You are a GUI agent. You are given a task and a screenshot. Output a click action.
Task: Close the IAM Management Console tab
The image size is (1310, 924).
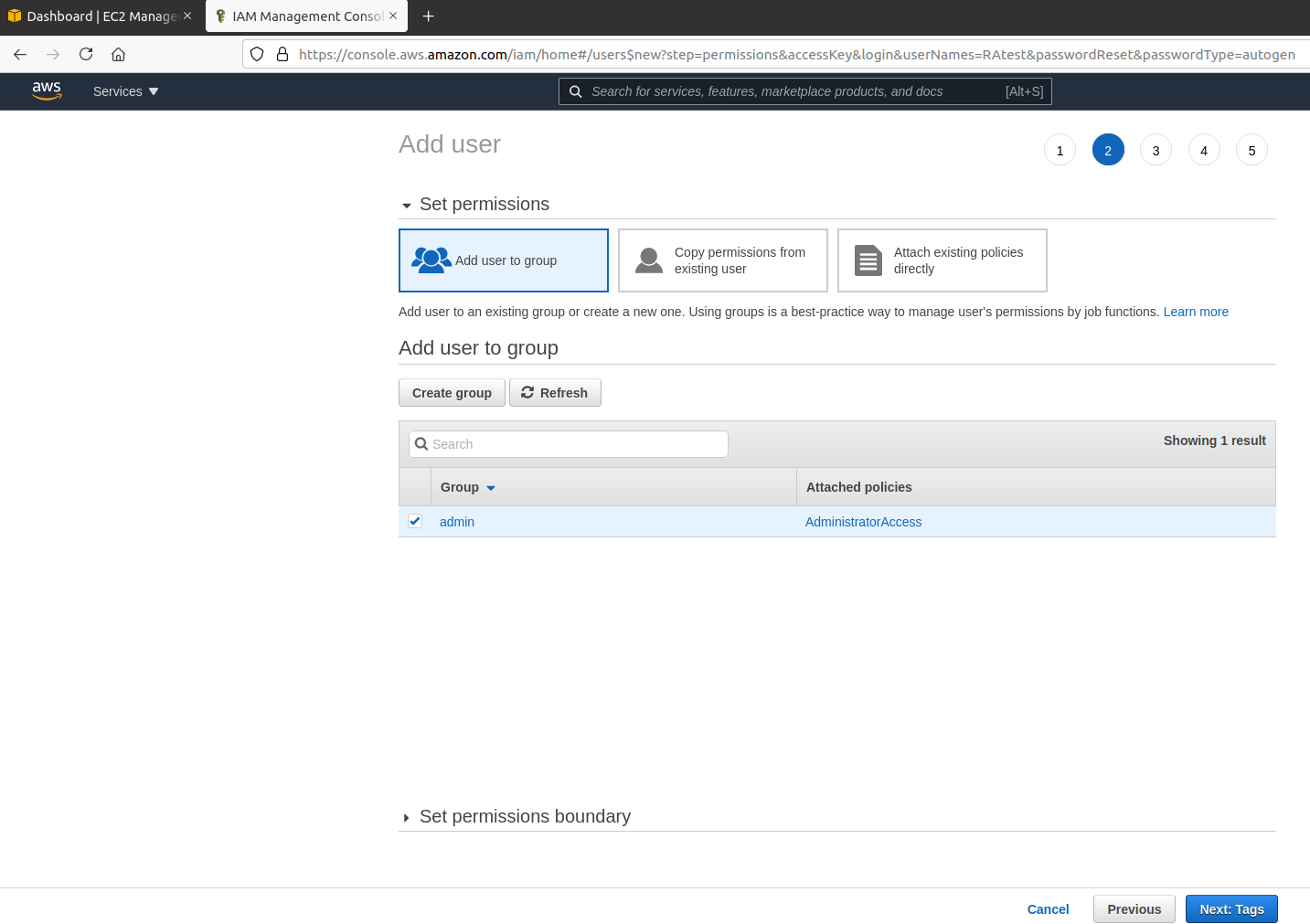(x=393, y=16)
